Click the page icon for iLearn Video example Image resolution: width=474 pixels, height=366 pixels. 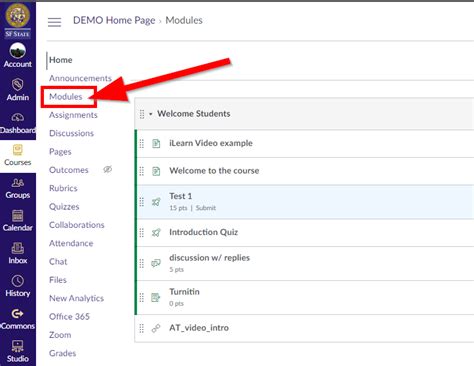point(156,143)
